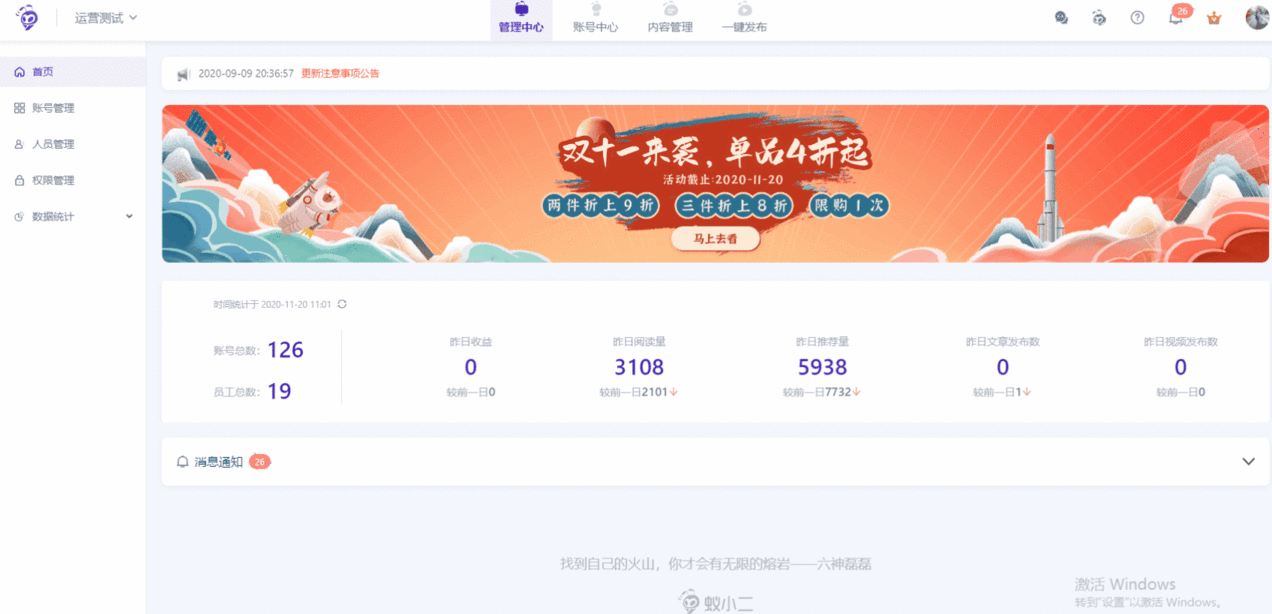
Task: Click the mascot robot icon in top bar
Action: coord(1099,17)
